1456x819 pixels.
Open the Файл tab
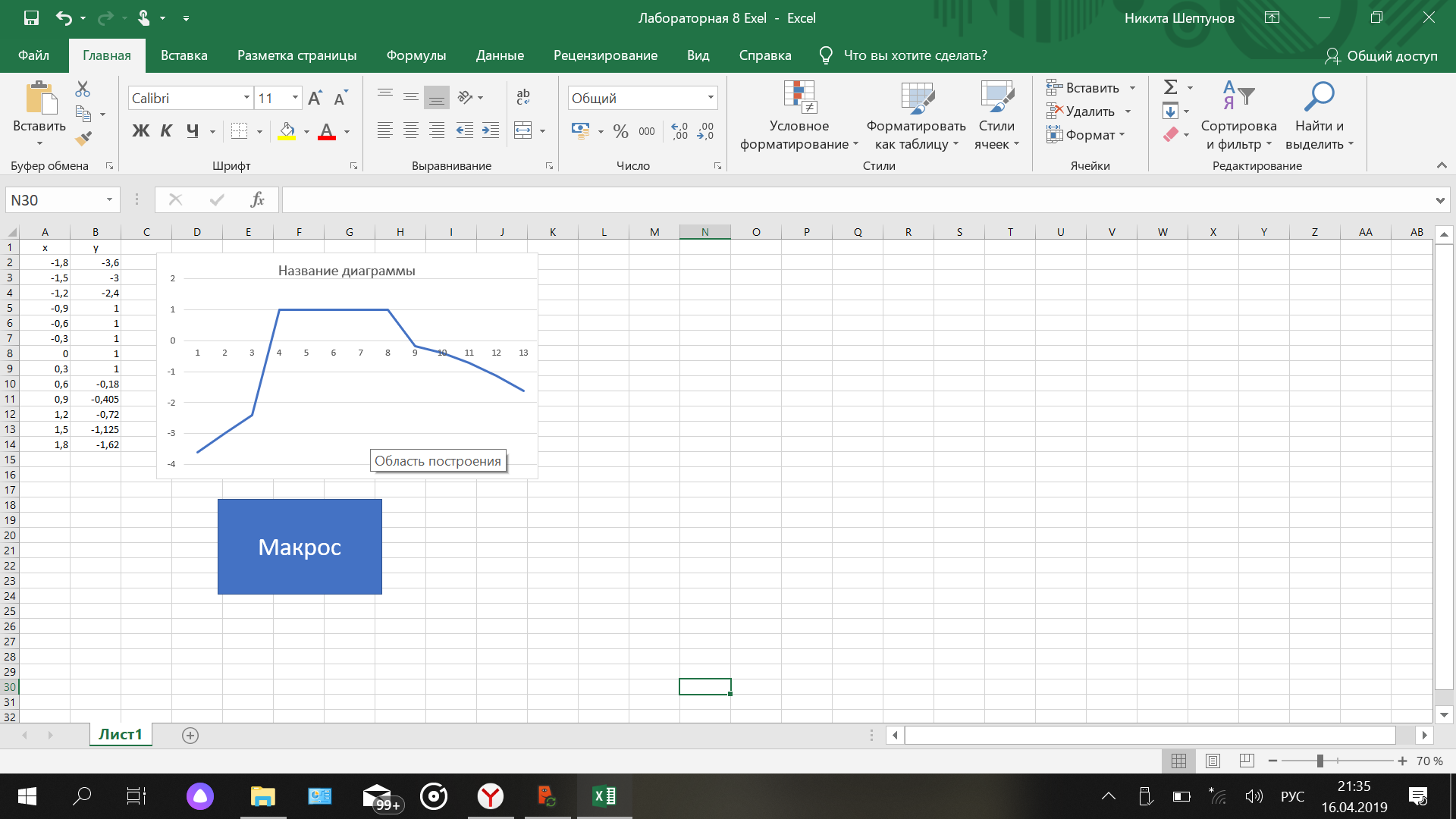tap(33, 55)
